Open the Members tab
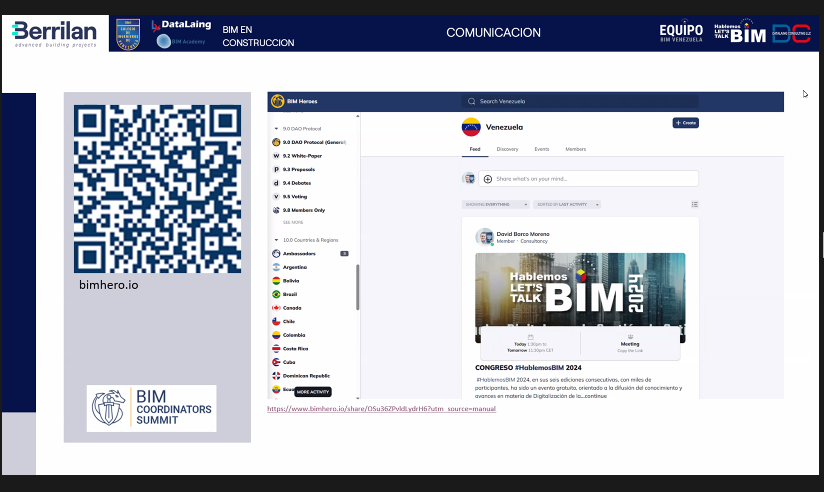Viewport: 824px width, 492px height. pyautogui.click(x=575, y=149)
